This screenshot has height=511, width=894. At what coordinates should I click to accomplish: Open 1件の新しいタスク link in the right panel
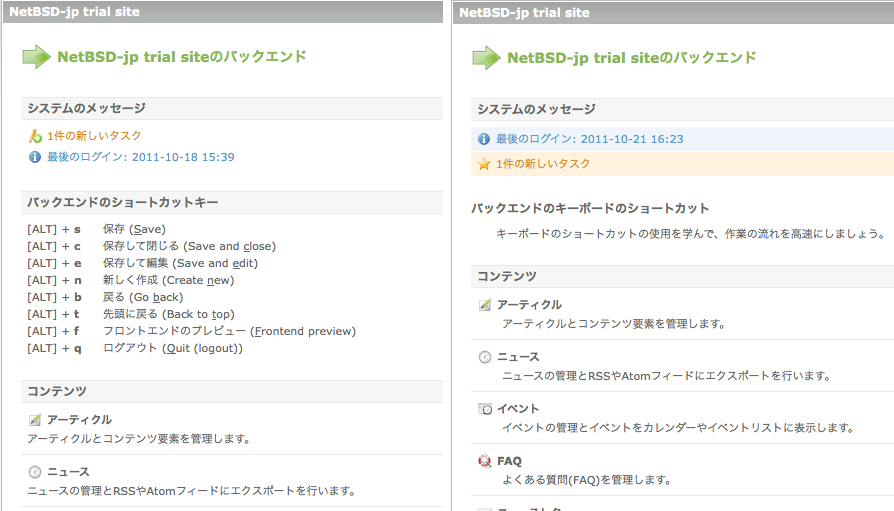[x=543, y=164]
